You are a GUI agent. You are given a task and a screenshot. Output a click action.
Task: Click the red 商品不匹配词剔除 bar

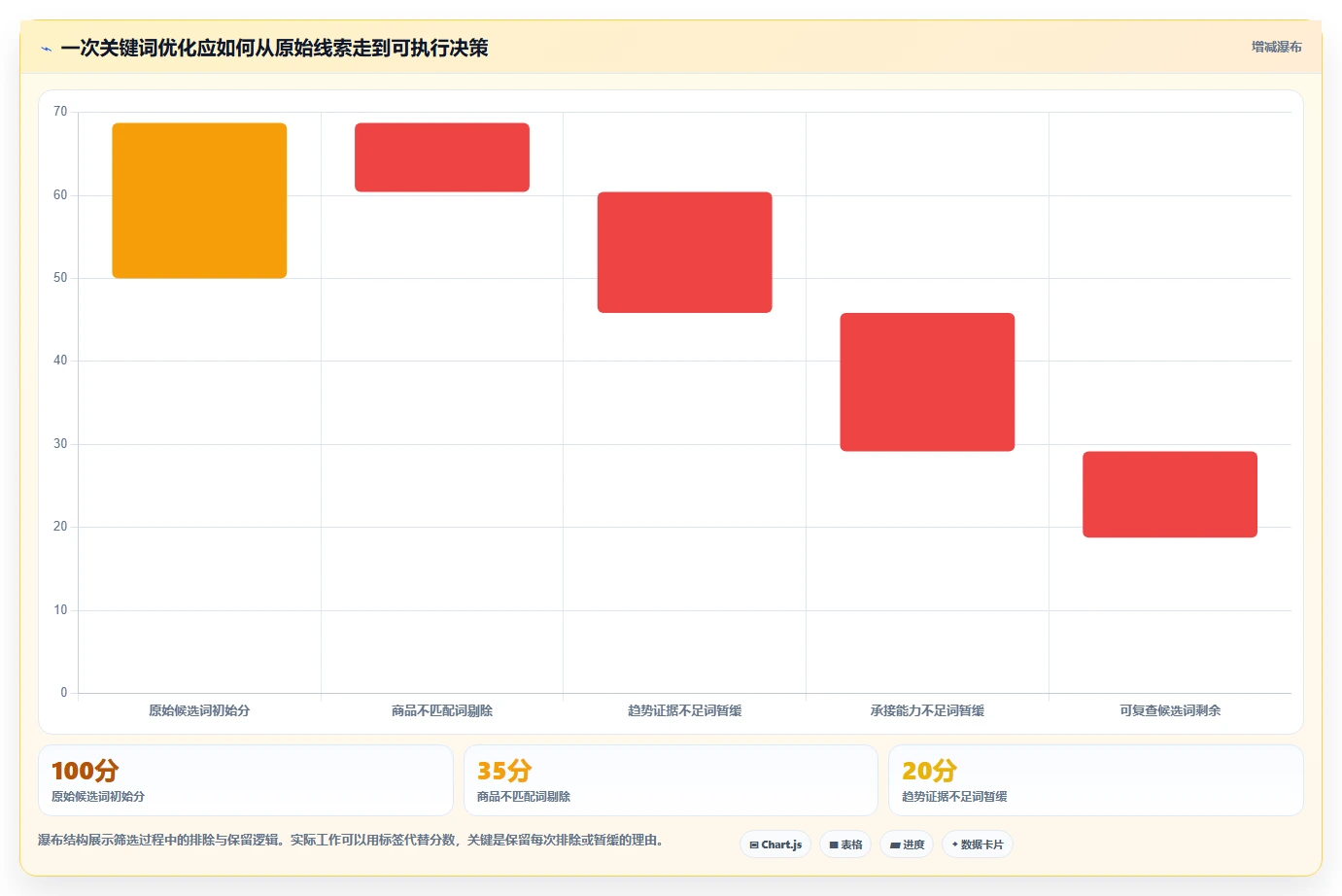[x=442, y=157]
